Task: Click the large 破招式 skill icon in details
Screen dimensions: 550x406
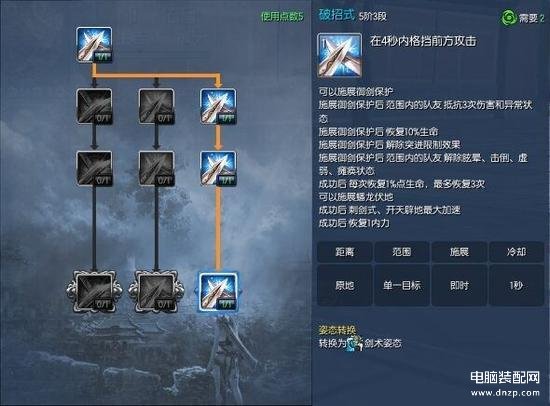Action: [339, 55]
